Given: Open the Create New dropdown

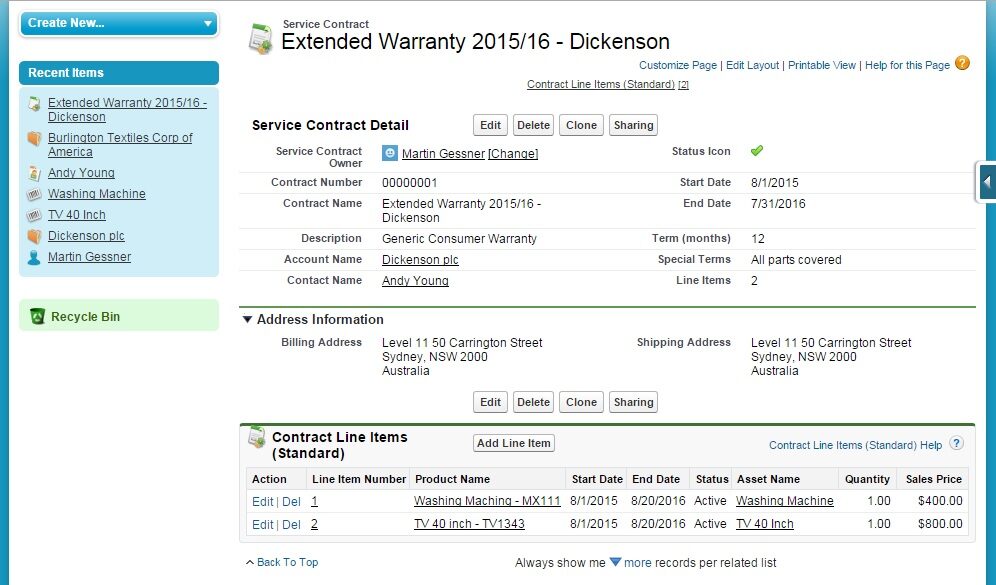Looking at the screenshot, I should 118,23.
